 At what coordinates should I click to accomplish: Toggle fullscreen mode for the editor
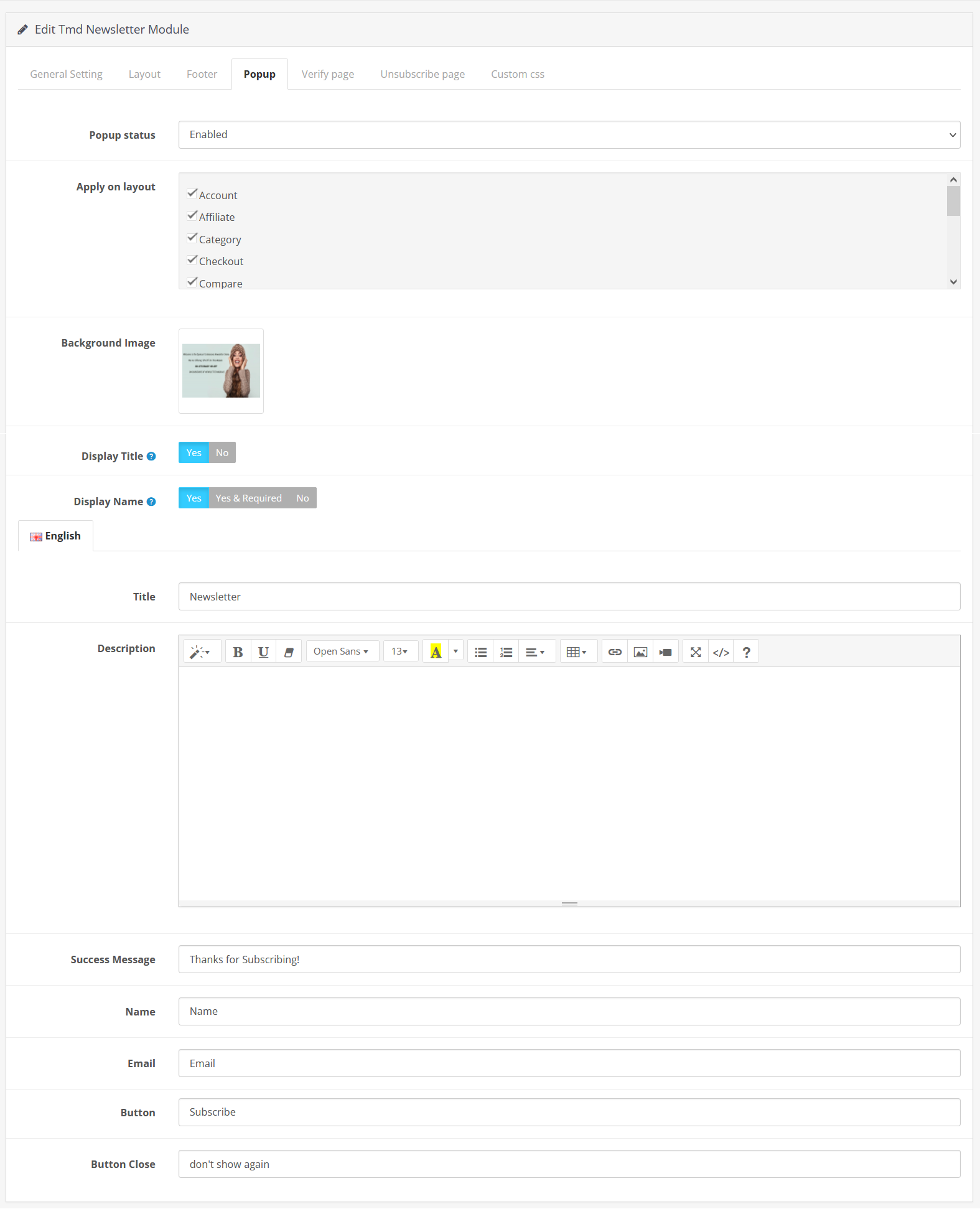point(696,651)
